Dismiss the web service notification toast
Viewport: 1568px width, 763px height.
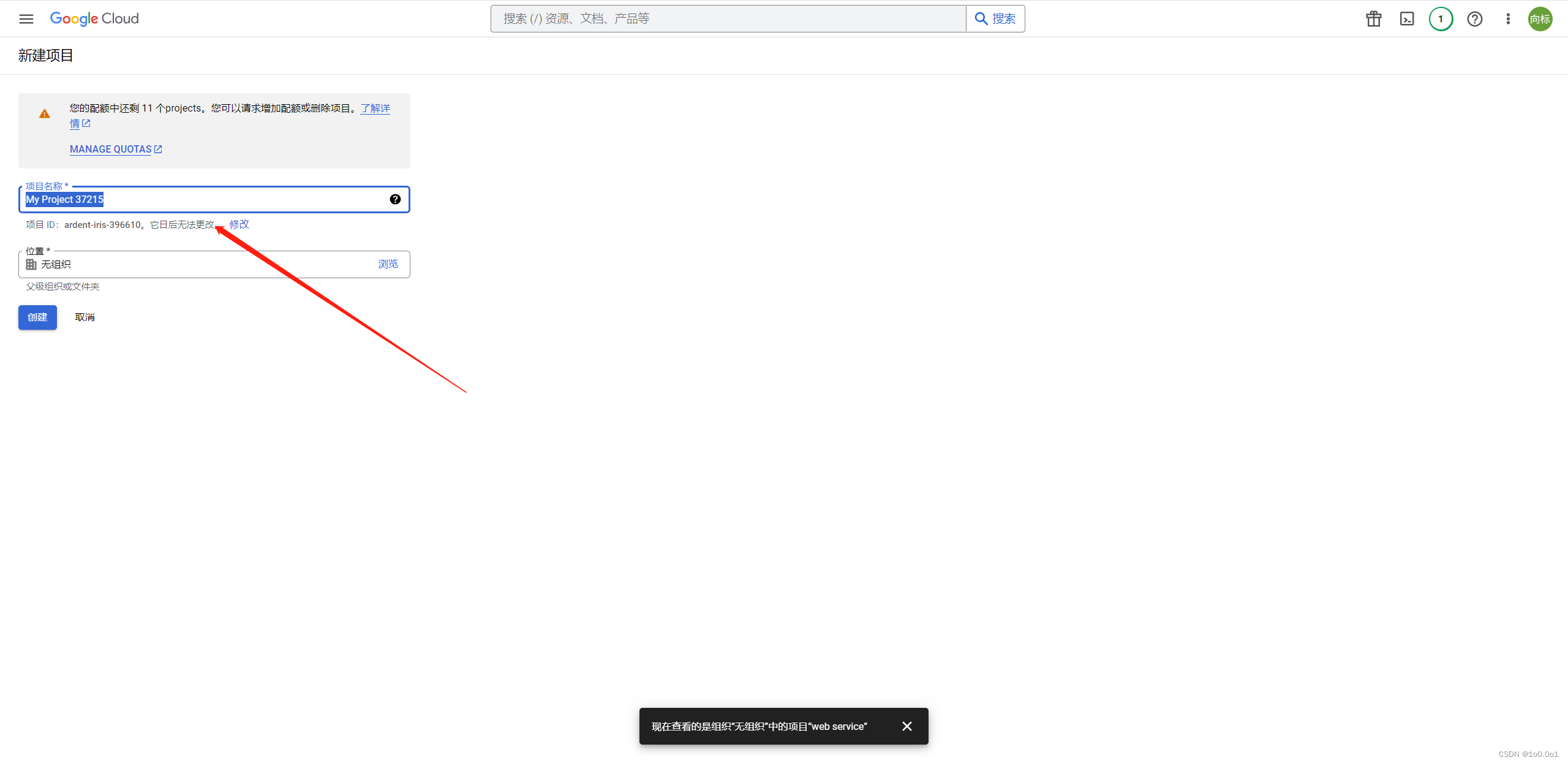click(x=907, y=726)
